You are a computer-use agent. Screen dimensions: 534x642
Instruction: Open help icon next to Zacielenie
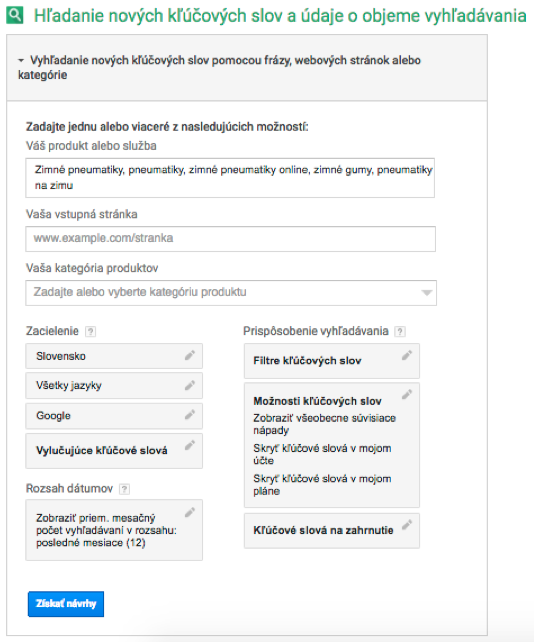pyautogui.click(x=91, y=331)
